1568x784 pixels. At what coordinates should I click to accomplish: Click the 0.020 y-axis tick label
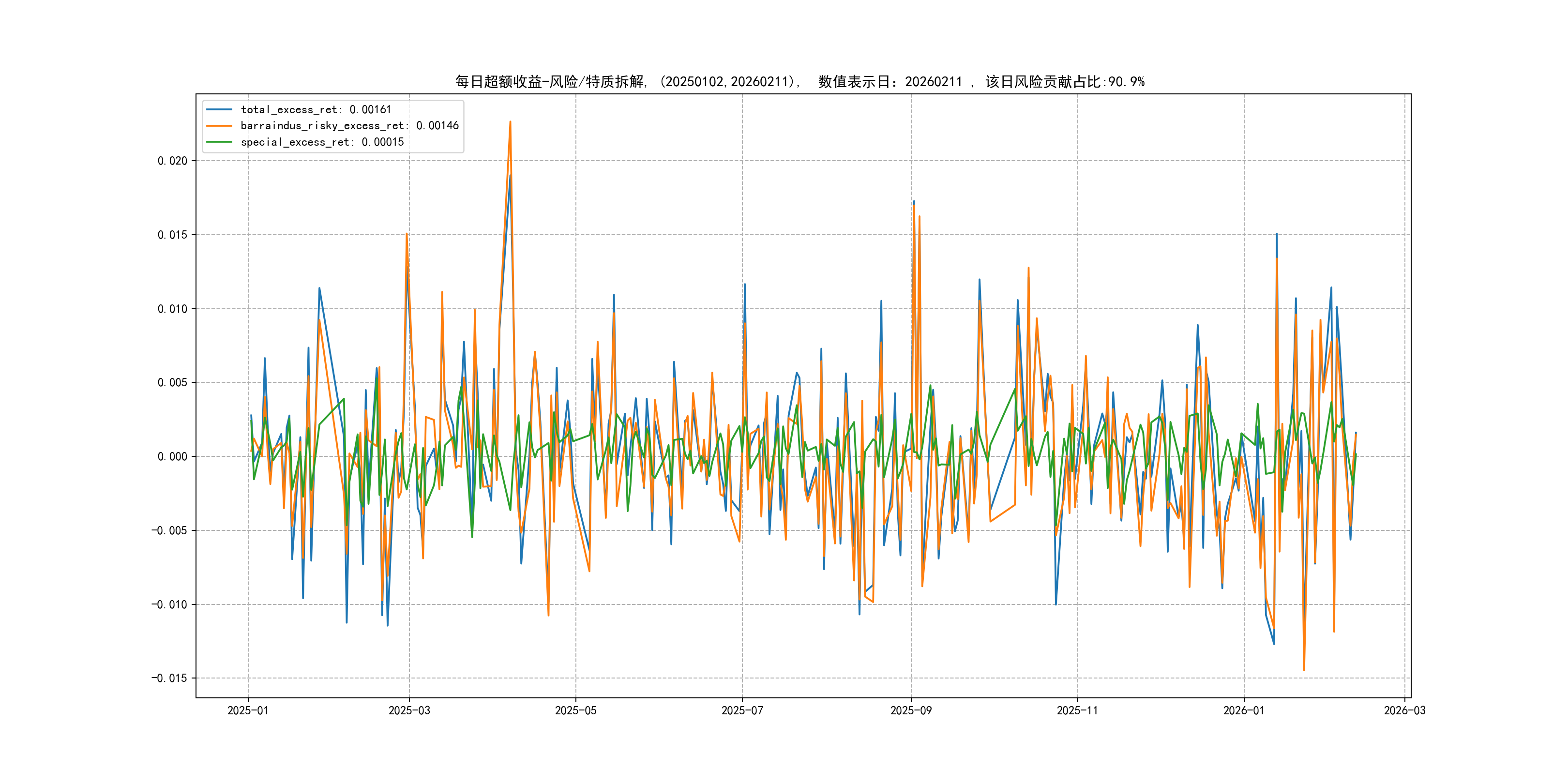click(x=172, y=161)
